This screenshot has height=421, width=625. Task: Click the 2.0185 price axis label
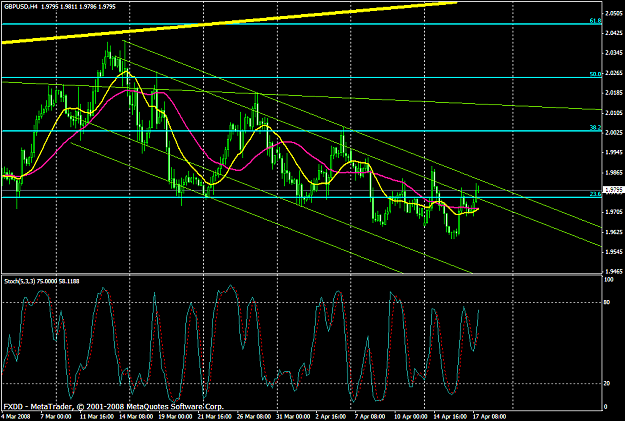point(614,93)
